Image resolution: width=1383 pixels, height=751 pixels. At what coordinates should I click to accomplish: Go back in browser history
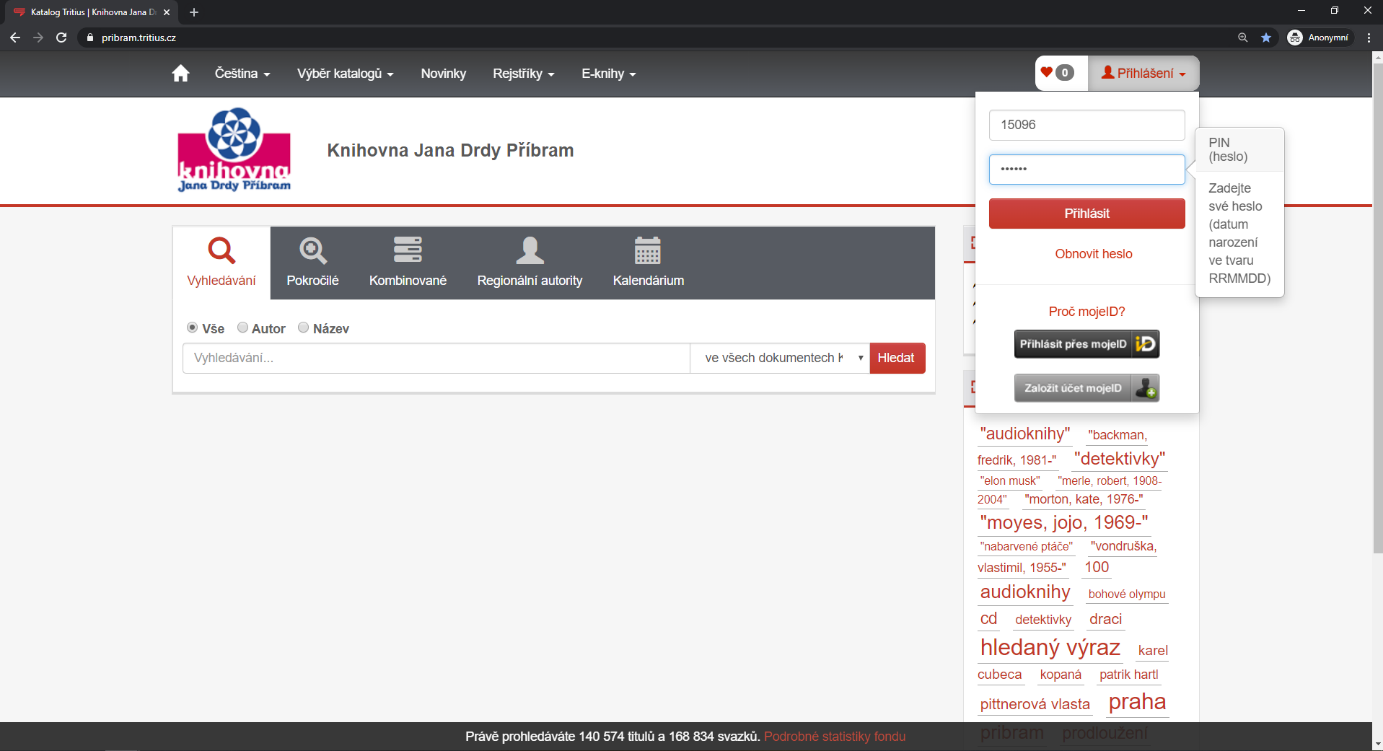pyautogui.click(x=15, y=37)
